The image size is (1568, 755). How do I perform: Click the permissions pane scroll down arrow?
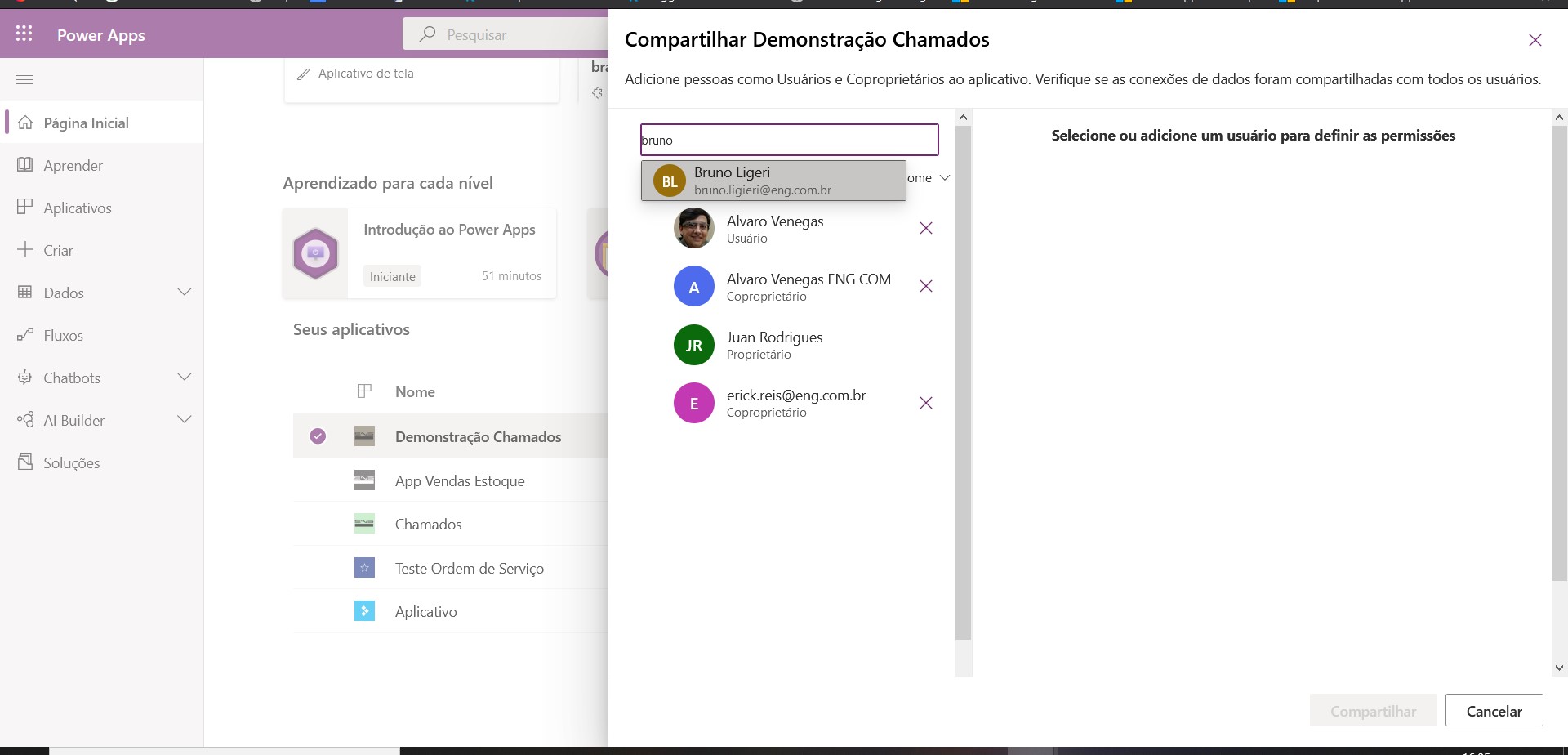coord(1559,668)
